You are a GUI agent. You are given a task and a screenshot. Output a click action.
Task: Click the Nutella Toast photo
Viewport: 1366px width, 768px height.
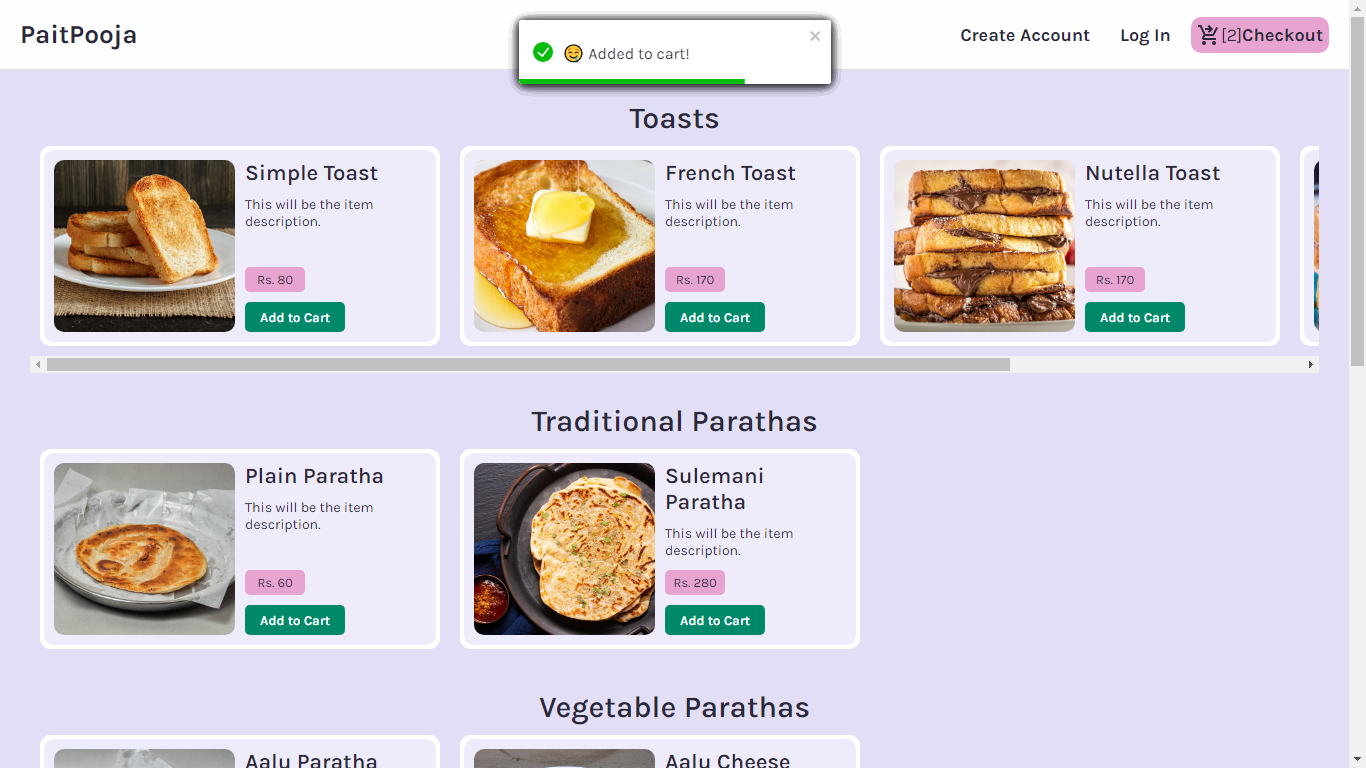point(984,245)
